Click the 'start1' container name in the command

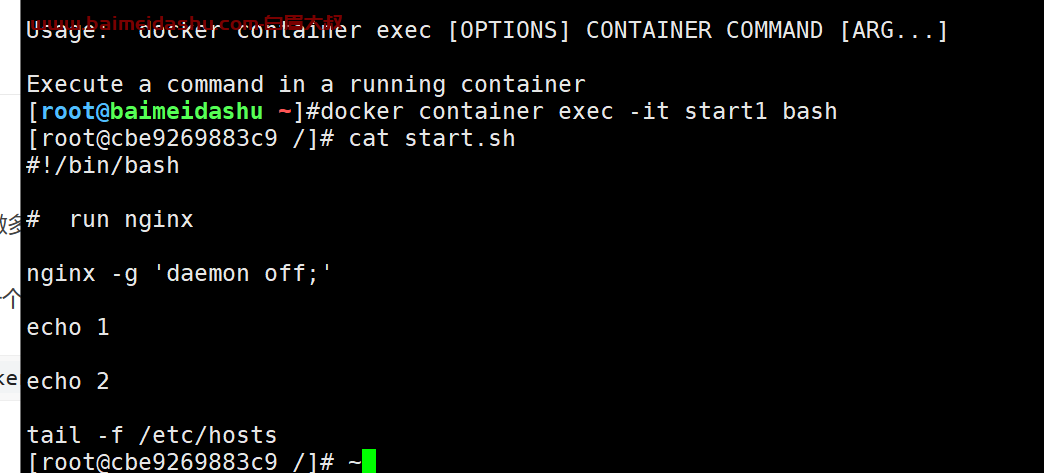pyautogui.click(x=726, y=111)
